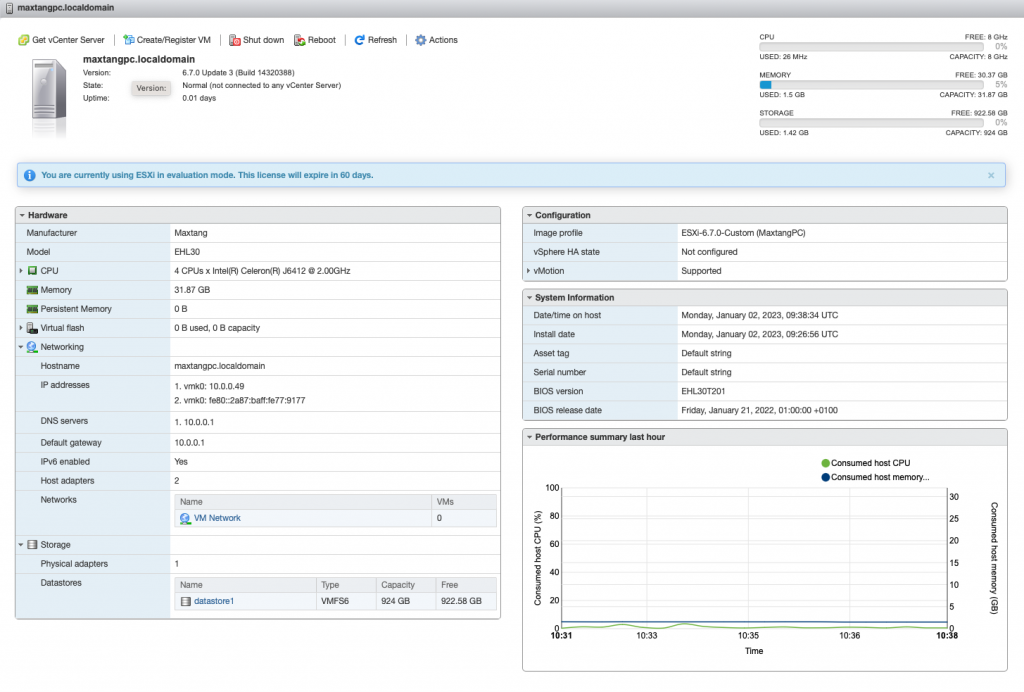Expand the vMotion row
The image size is (1024, 692).
(528, 271)
